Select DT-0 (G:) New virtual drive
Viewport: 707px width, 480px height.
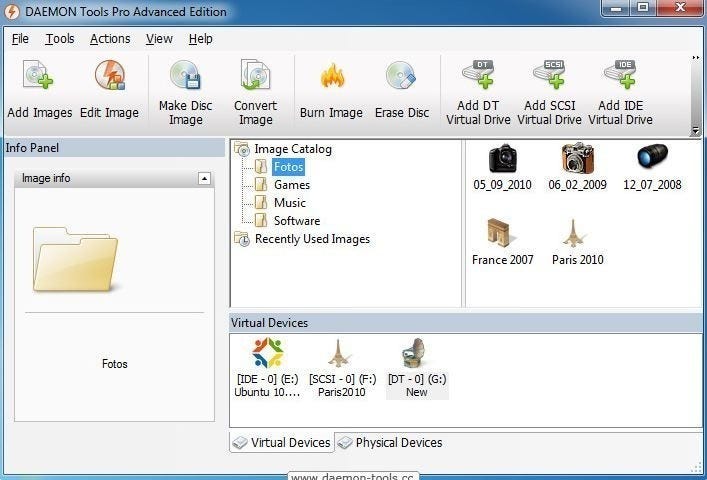[417, 368]
